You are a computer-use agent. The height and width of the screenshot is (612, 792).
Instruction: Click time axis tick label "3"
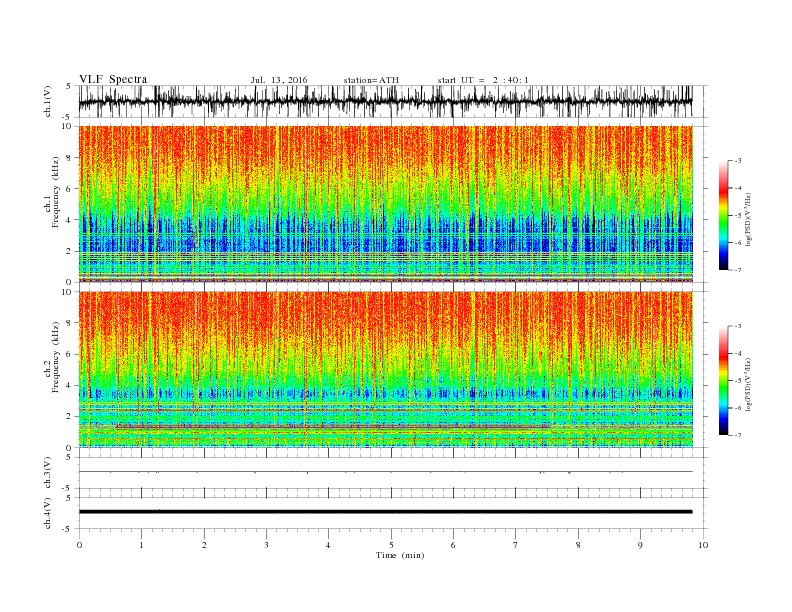point(266,545)
